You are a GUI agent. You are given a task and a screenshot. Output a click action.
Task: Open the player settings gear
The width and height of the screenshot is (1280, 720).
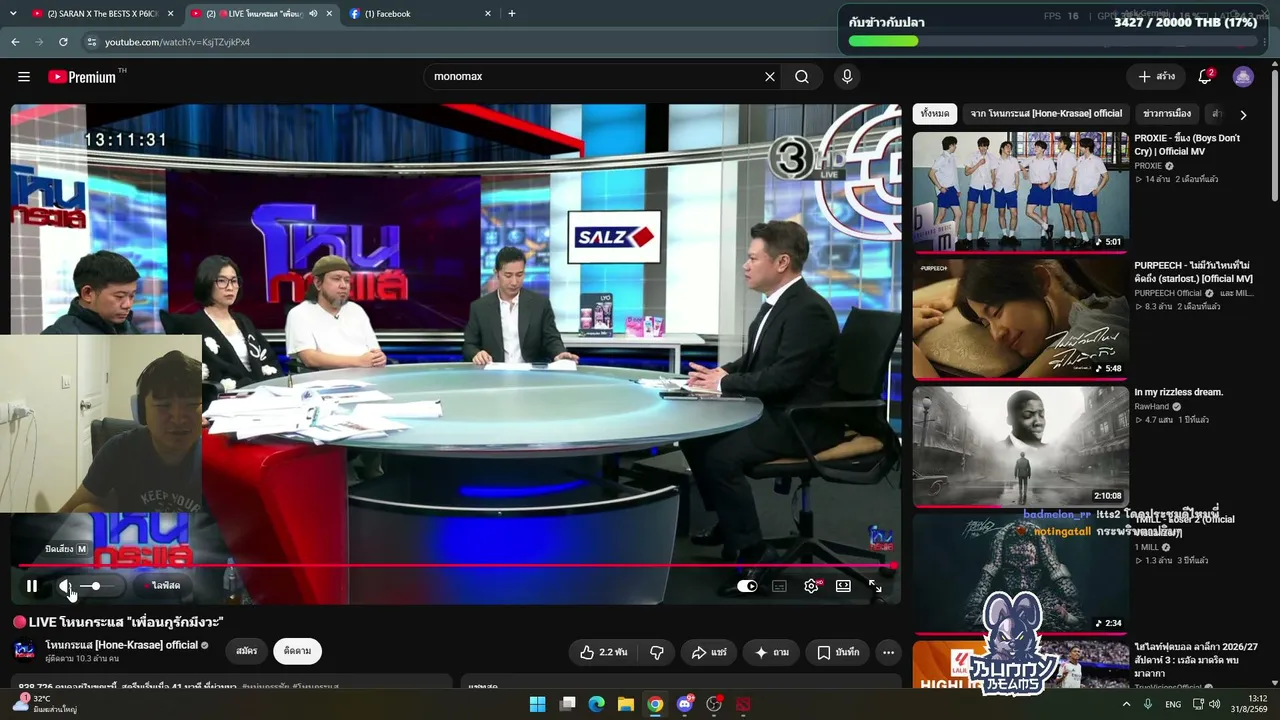click(811, 586)
